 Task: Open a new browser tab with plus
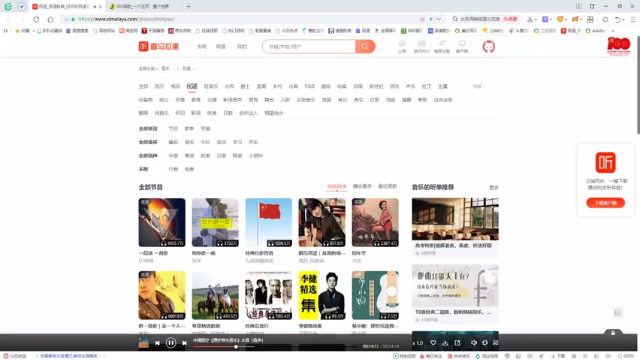click(189, 7)
